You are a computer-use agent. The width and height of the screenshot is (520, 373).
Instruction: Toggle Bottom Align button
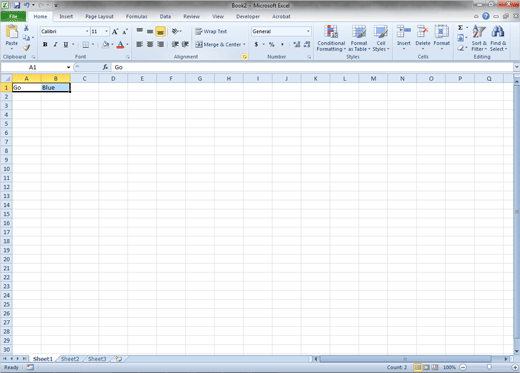160,31
